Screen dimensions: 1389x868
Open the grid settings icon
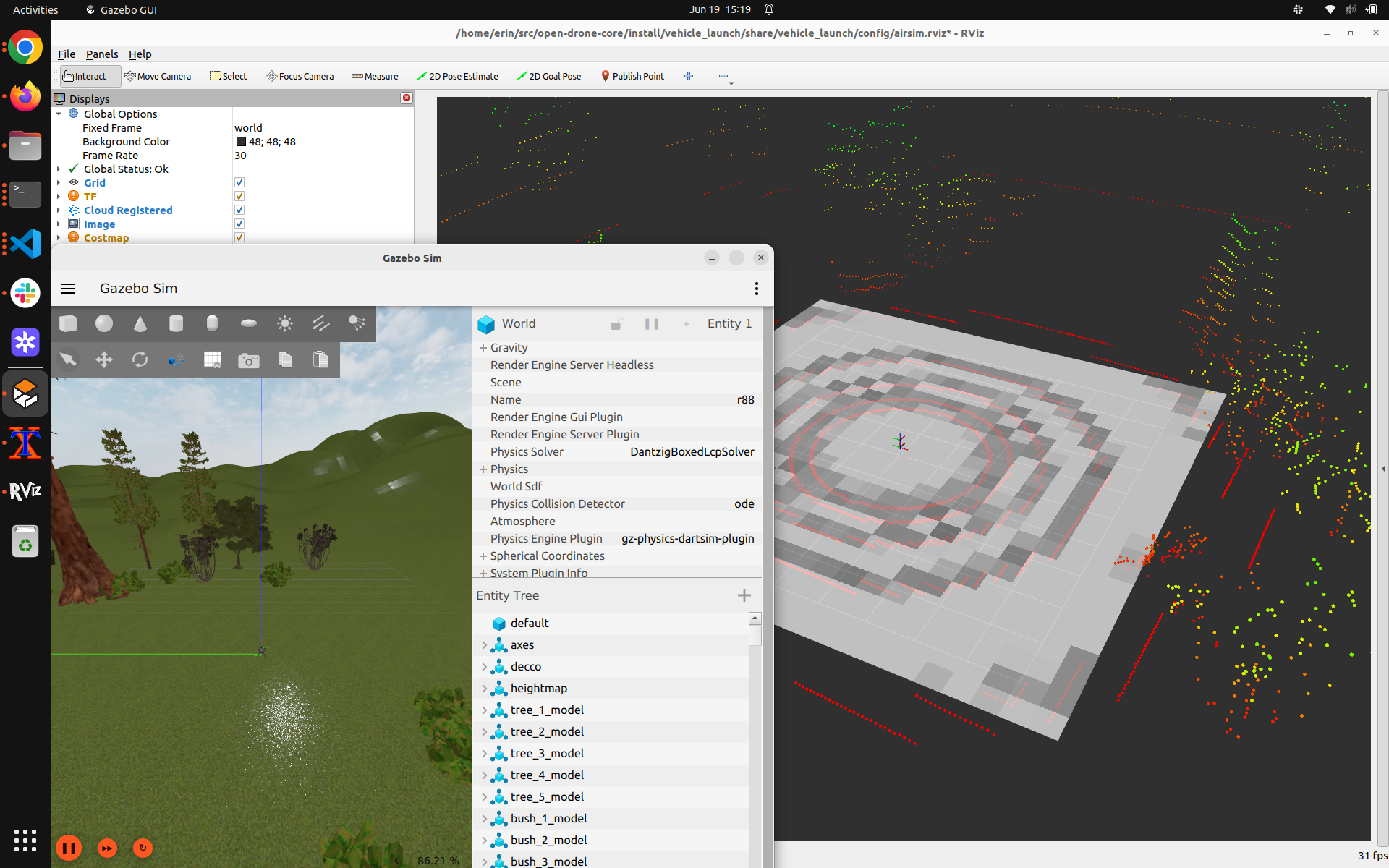click(x=213, y=359)
